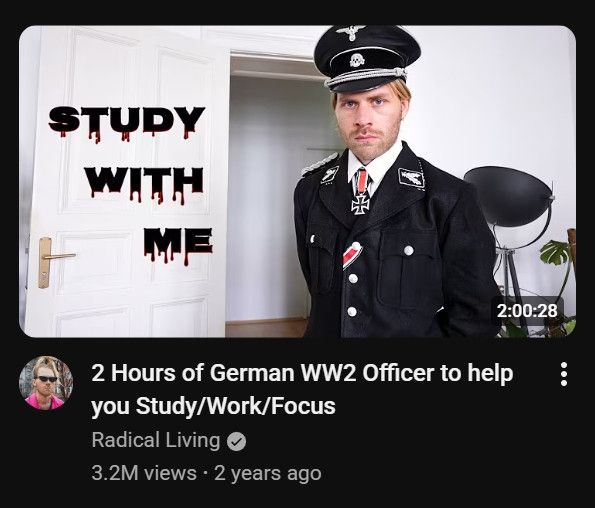The width and height of the screenshot is (595, 508).
Task: Click the green plant leaf in thumbnail
Action: pos(556,252)
